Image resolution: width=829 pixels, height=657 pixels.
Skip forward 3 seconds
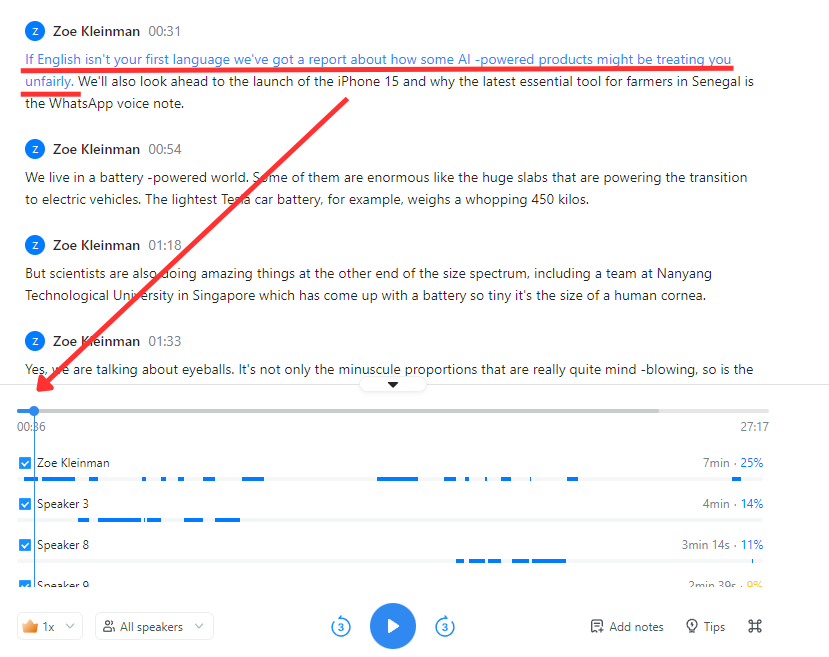point(445,627)
